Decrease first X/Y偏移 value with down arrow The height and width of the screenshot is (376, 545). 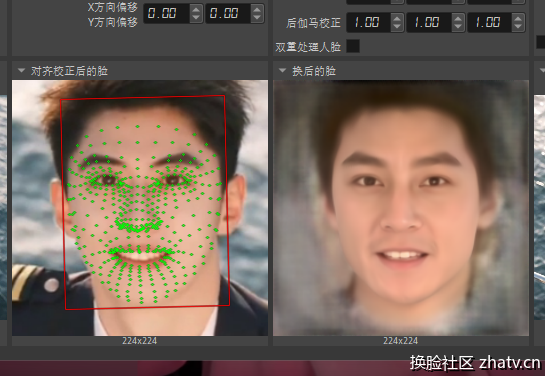pos(196,18)
